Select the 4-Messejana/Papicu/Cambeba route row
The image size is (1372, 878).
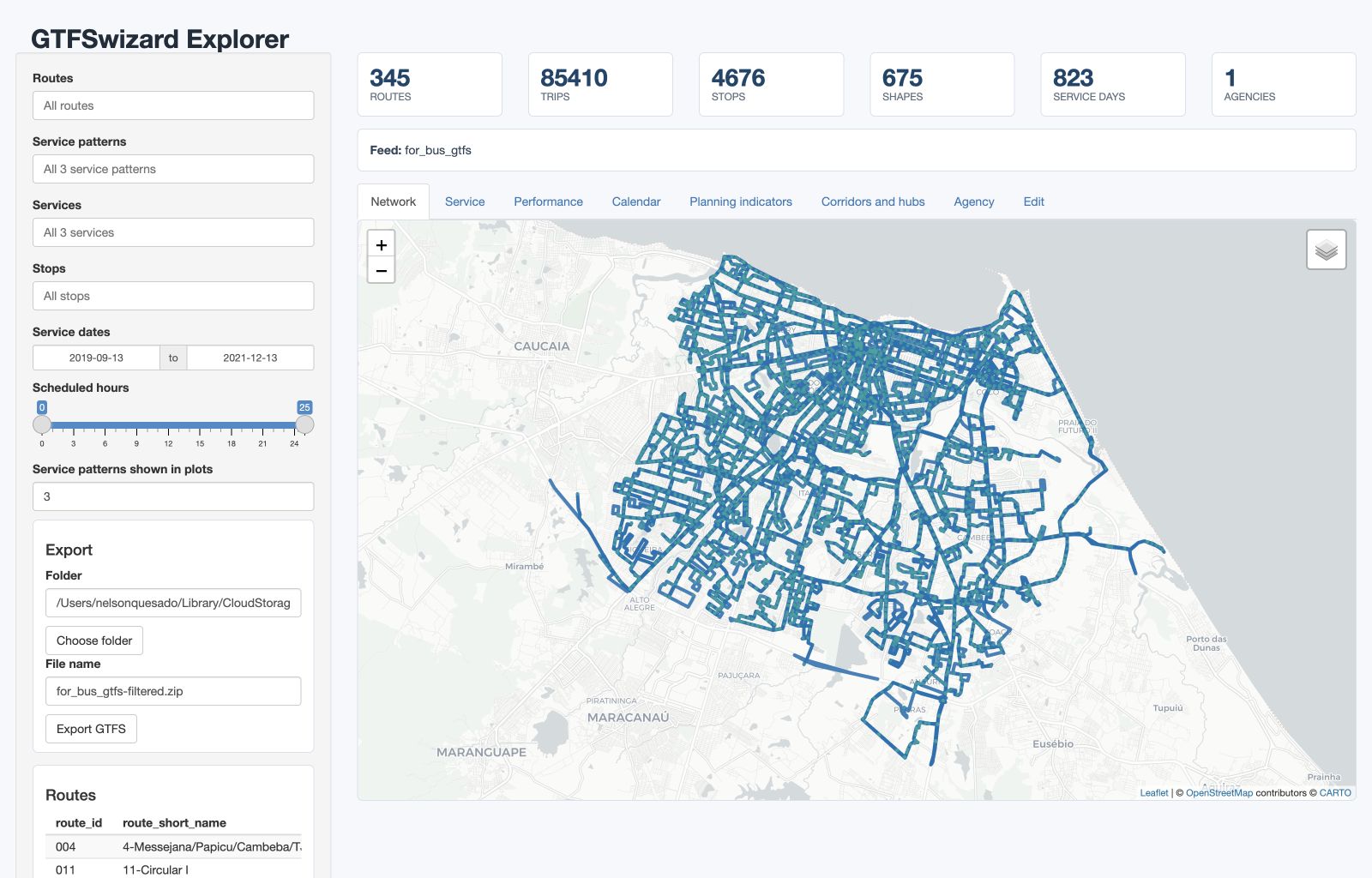click(173, 847)
